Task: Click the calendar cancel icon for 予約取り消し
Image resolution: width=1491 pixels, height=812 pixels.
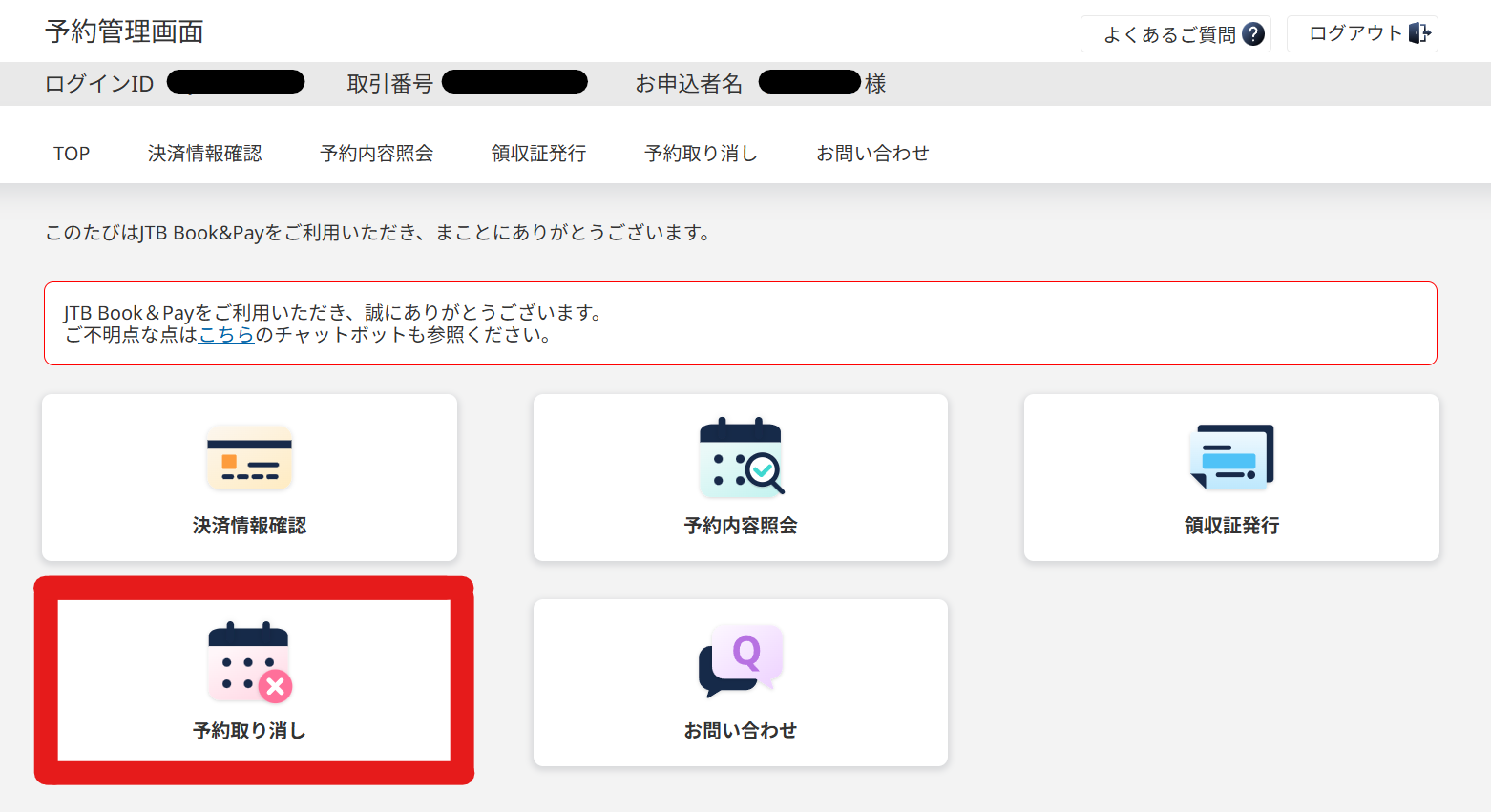Action: [249, 662]
